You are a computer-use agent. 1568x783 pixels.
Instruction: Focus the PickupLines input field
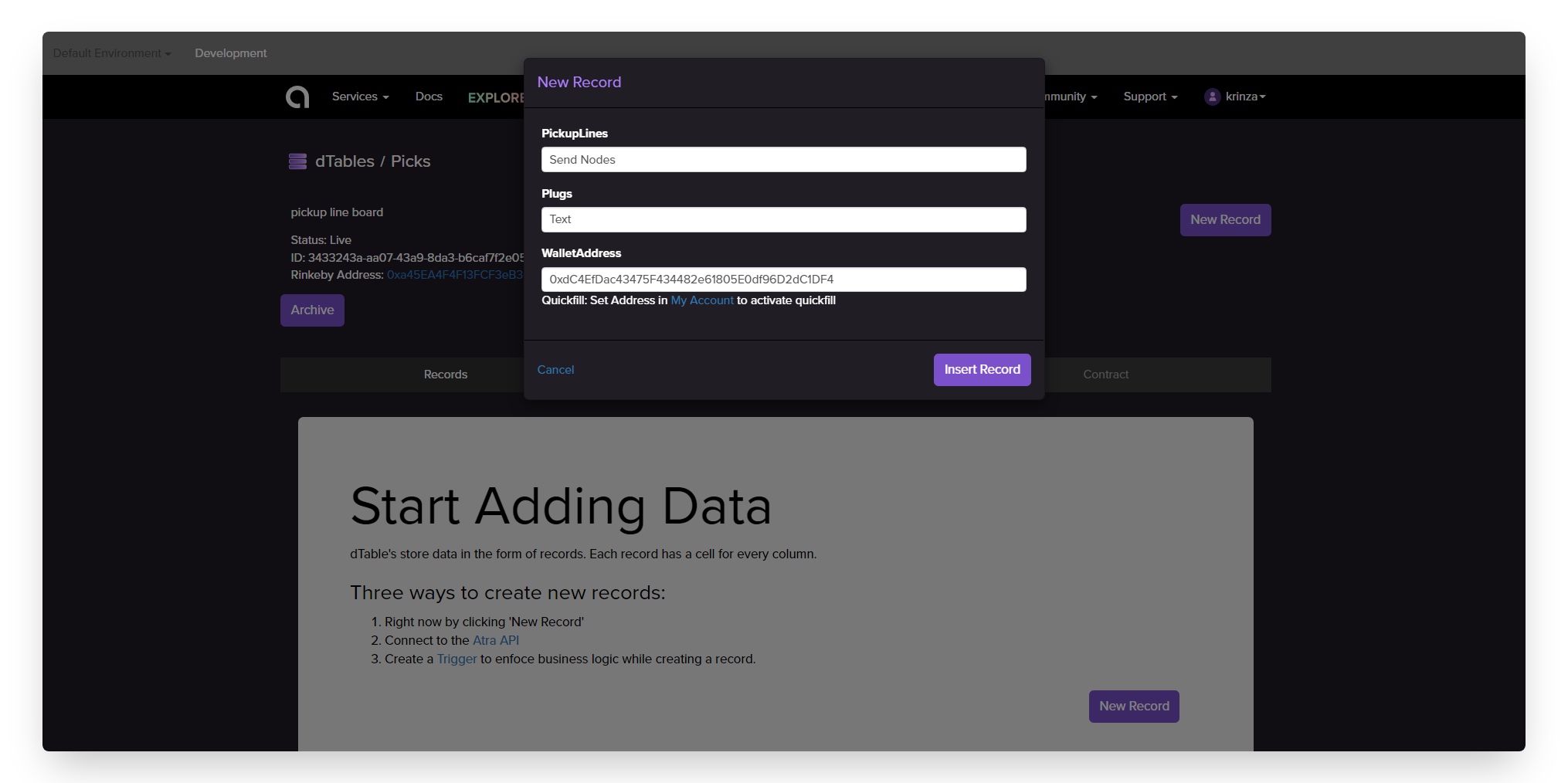click(783, 160)
